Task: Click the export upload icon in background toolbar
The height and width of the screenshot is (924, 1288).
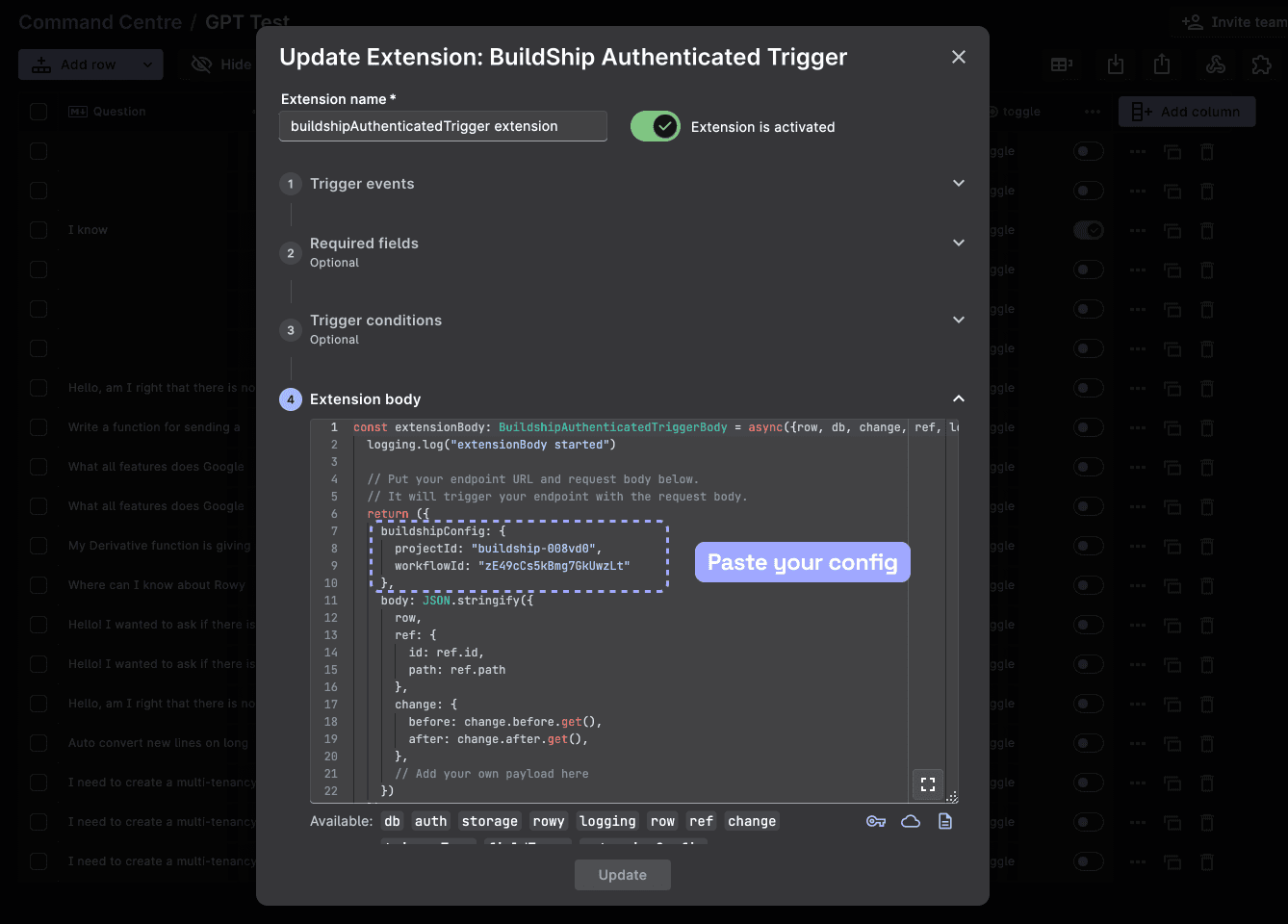Action: tap(1162, 64)
